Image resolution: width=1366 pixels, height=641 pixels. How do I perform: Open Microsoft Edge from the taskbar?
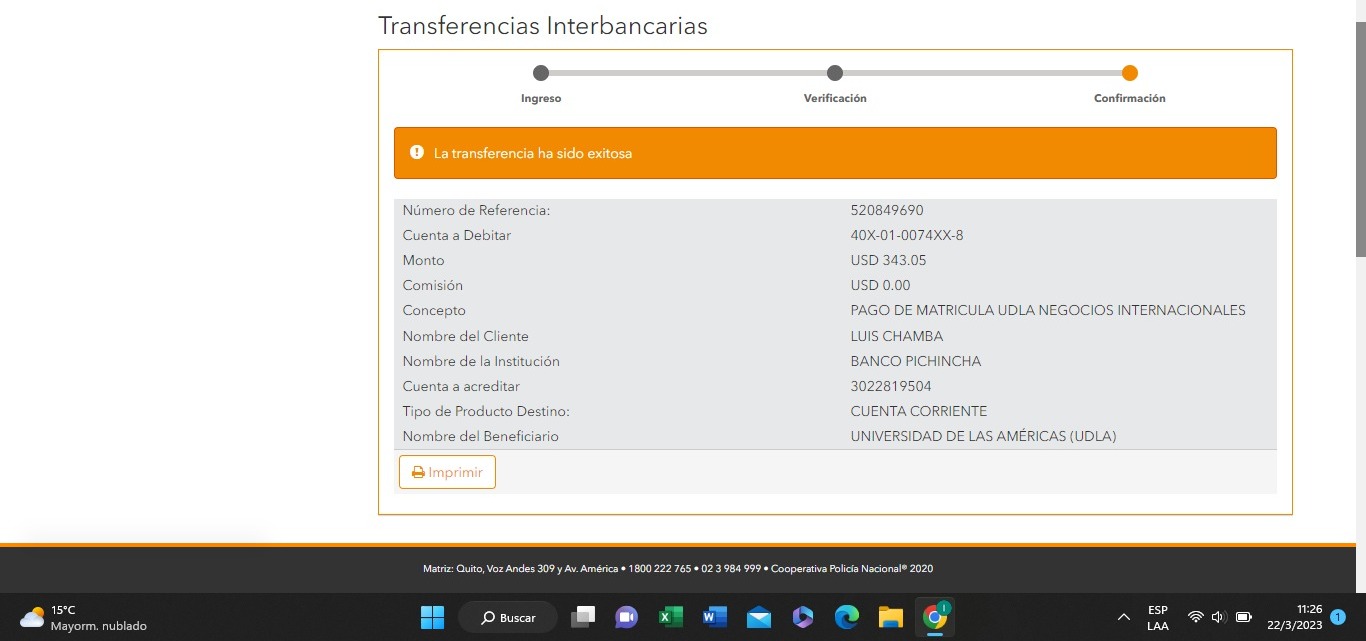pyautogui.click(x=847, y=617)
